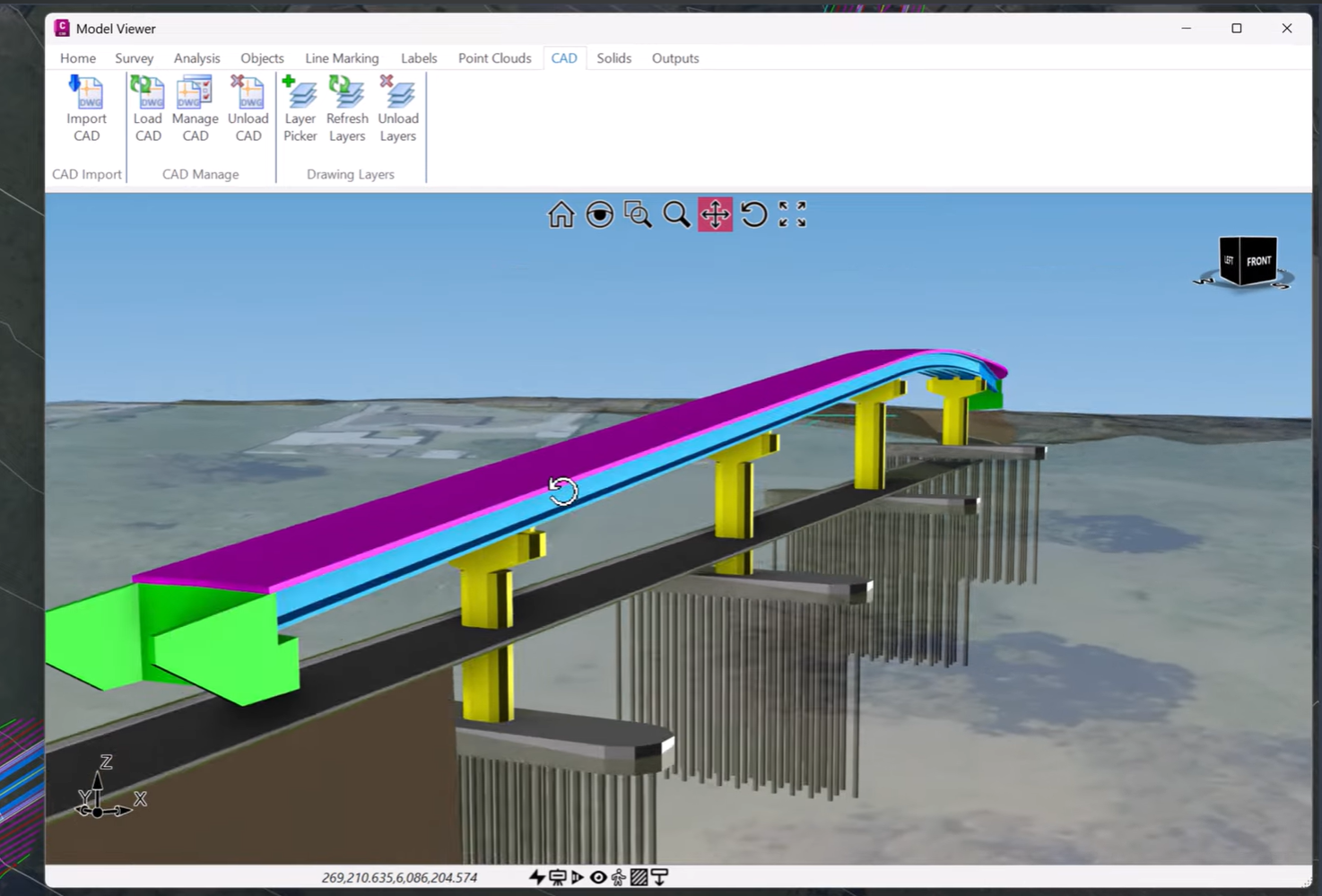
Task: Open the Manage CAD tool
Action: tap(195, 109)
